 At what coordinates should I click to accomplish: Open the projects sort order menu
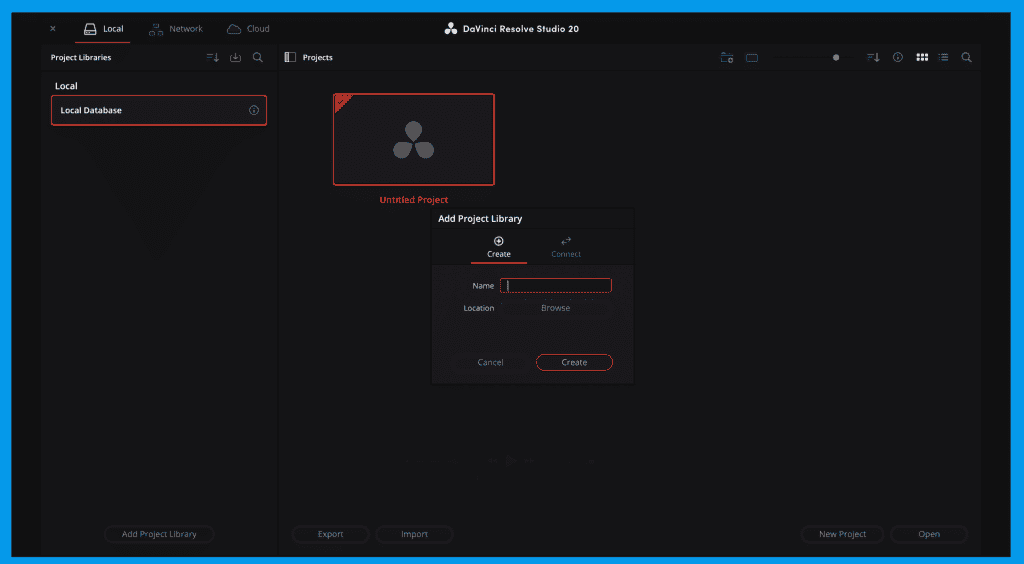pyautogui.click(x=873, y=57)
